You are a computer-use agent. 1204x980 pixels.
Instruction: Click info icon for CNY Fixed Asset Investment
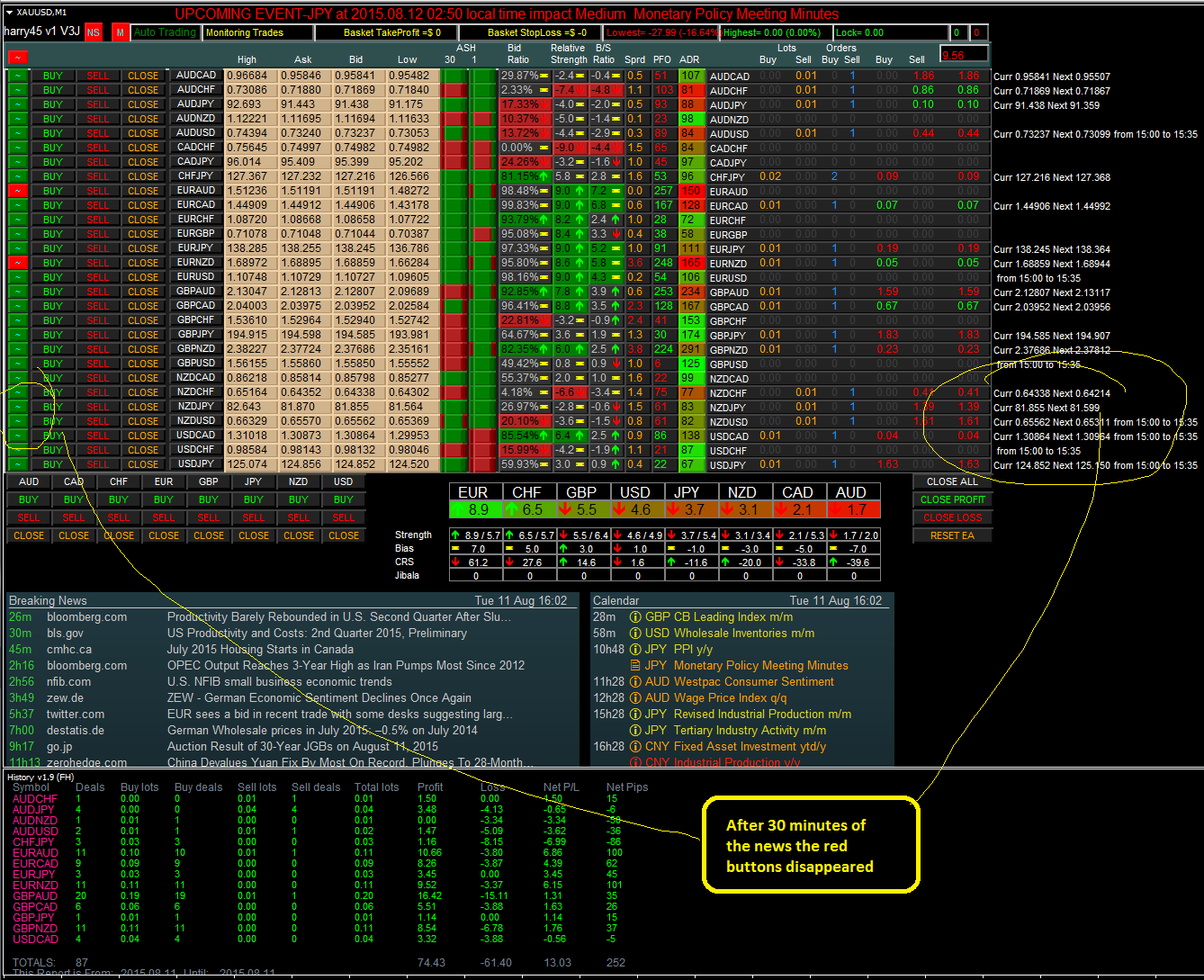coord(635,747)
